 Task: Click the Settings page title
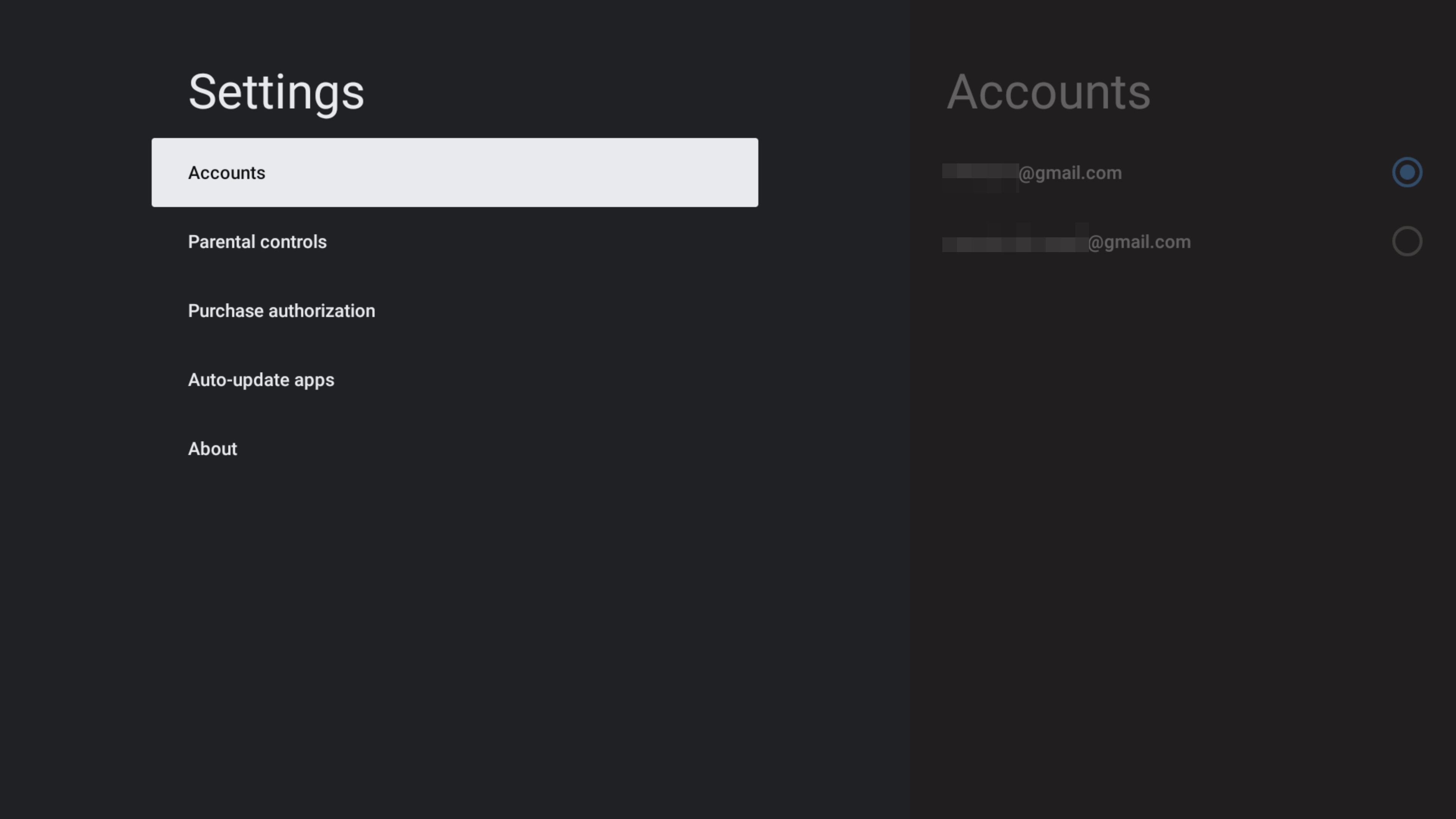click(276, 91)
